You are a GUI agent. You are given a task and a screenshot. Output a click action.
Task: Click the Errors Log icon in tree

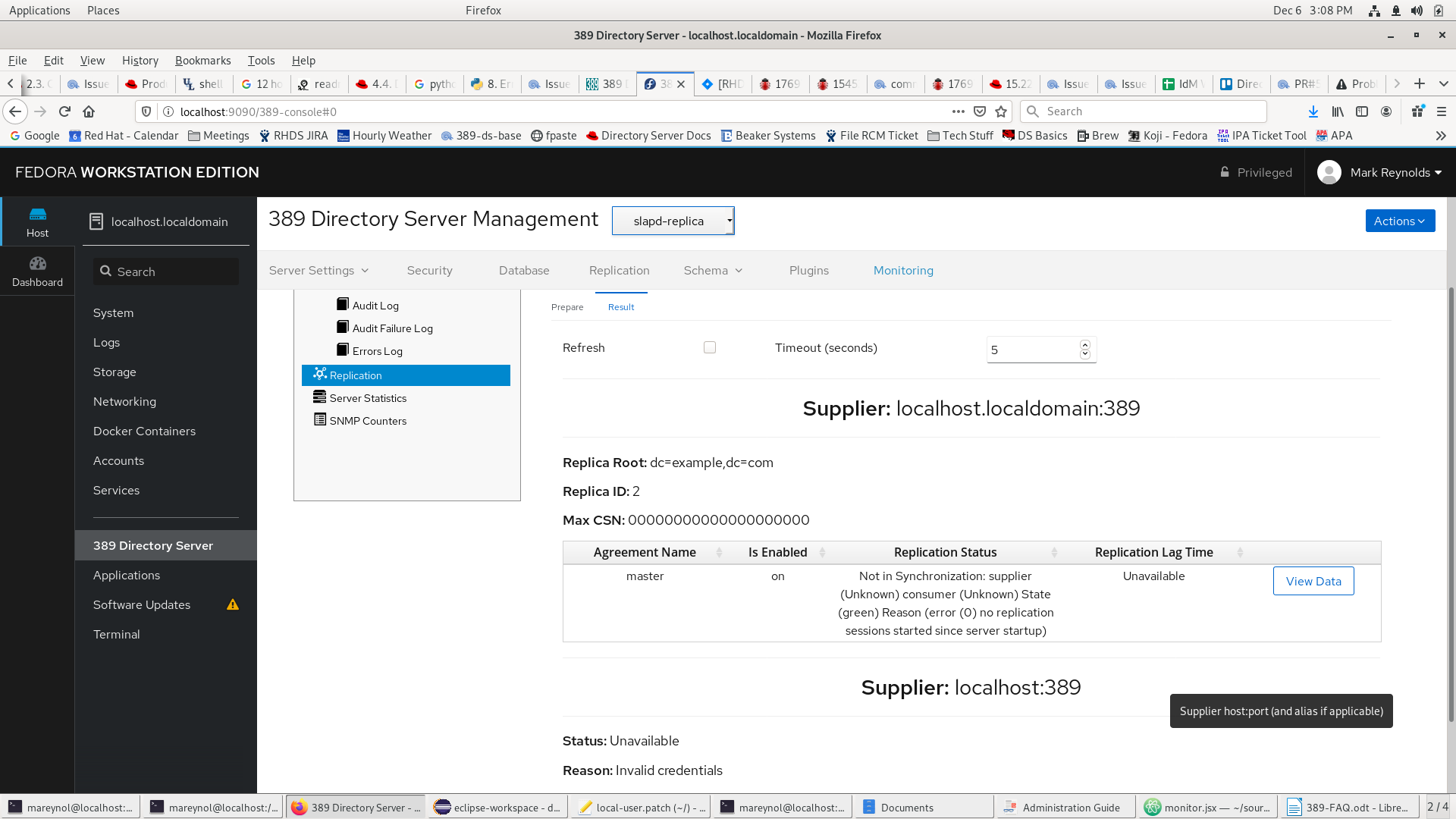(343, 350)
